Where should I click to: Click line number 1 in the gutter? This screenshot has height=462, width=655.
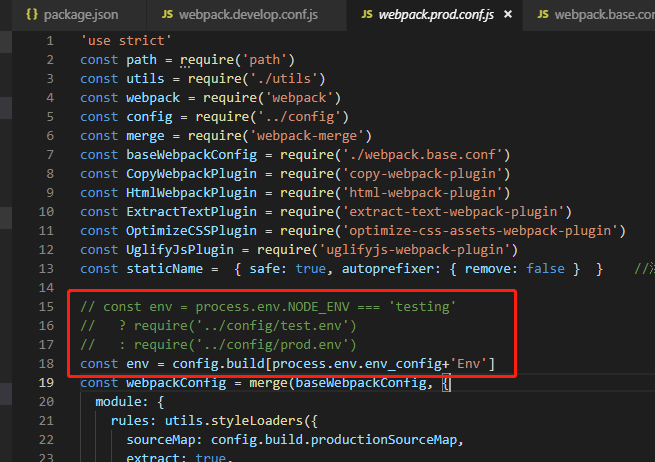coord(50,41)
